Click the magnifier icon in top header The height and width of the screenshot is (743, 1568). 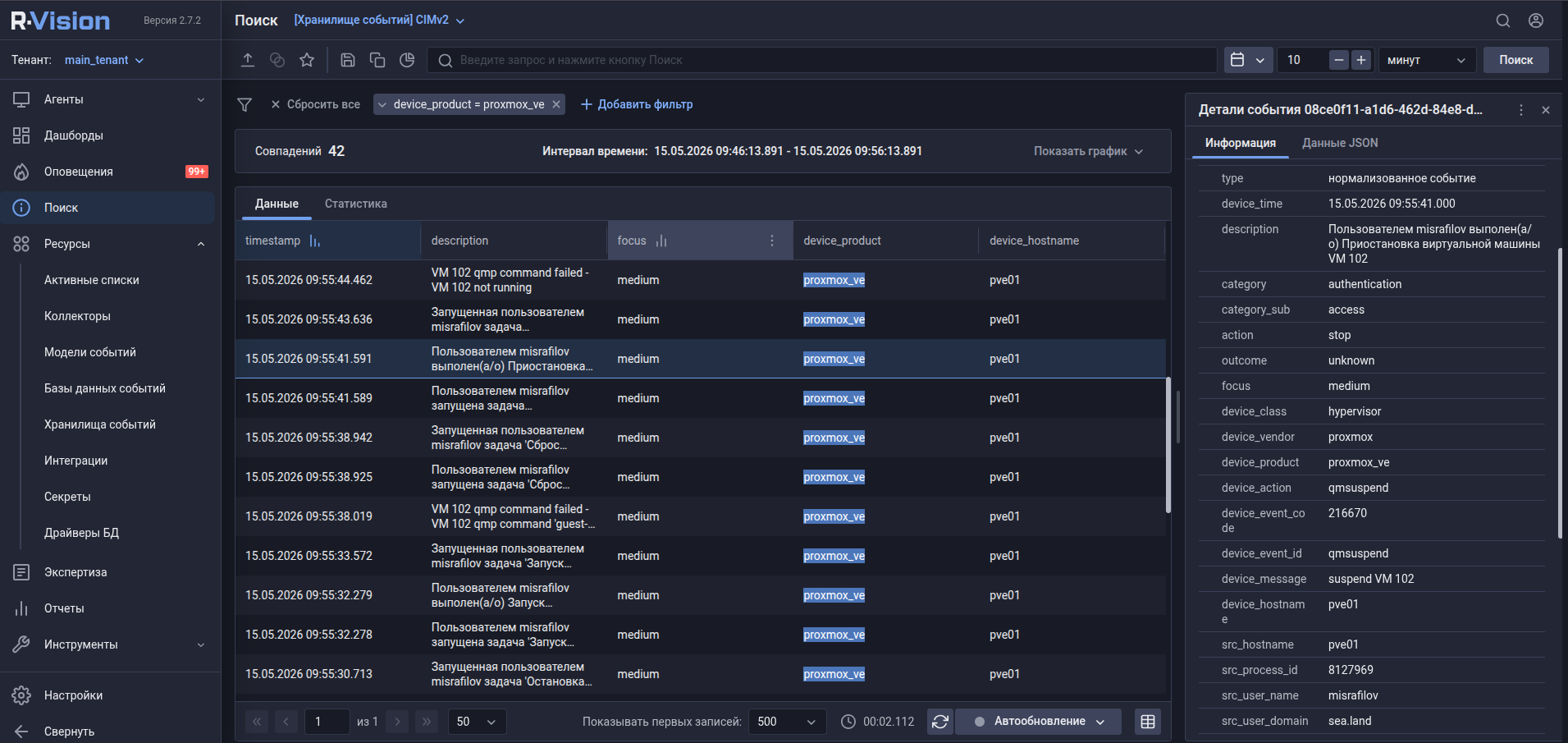tap(1503, 21)
